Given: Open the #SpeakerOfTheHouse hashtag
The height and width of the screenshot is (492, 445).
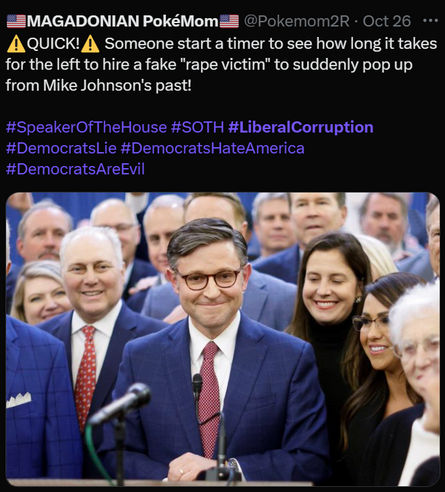Looking at the screenshot, I should tap(86, 127).
